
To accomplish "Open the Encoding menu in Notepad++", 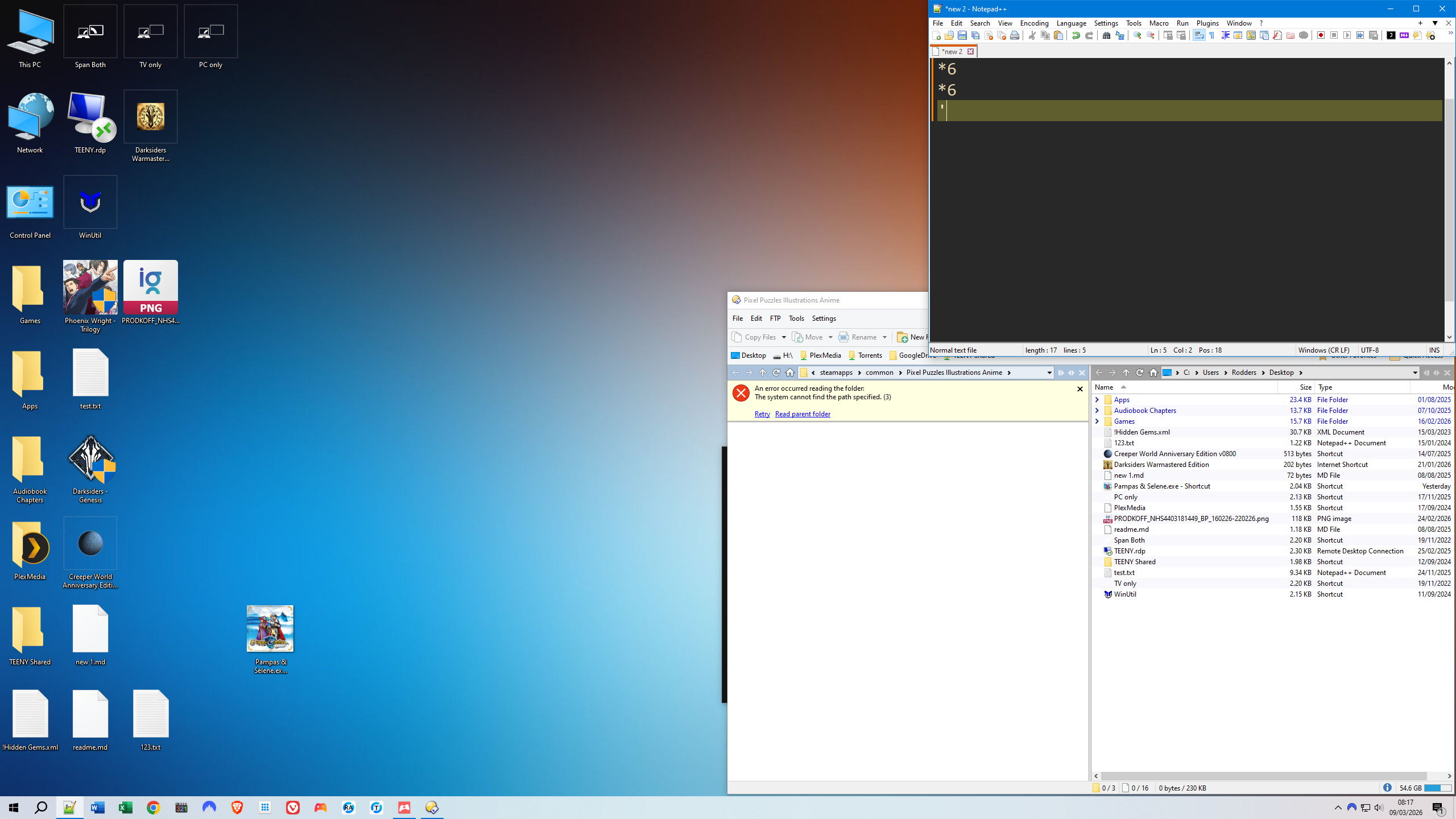I will [1034, 23].
